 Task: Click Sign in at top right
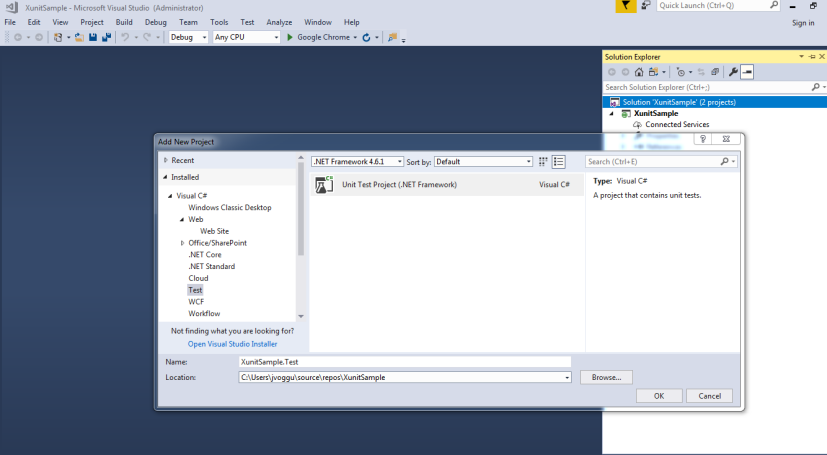(803, 23)
